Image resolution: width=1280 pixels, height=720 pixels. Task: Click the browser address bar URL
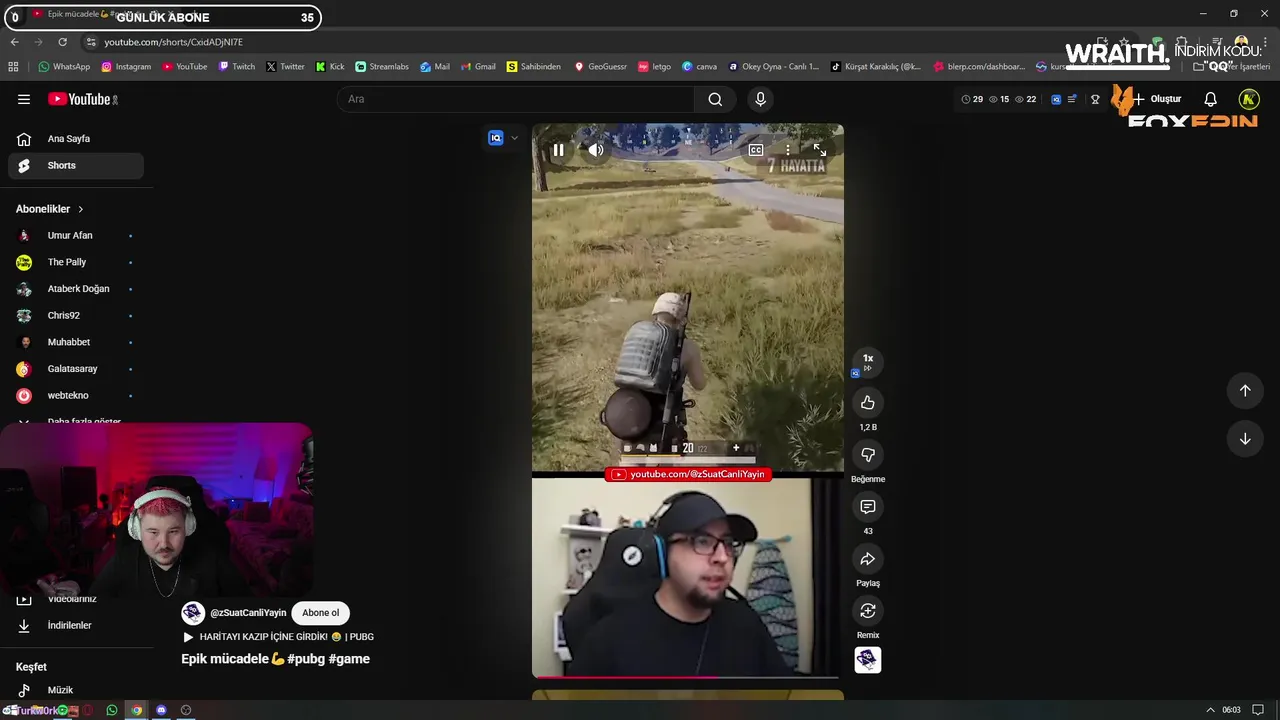point(173,42)
